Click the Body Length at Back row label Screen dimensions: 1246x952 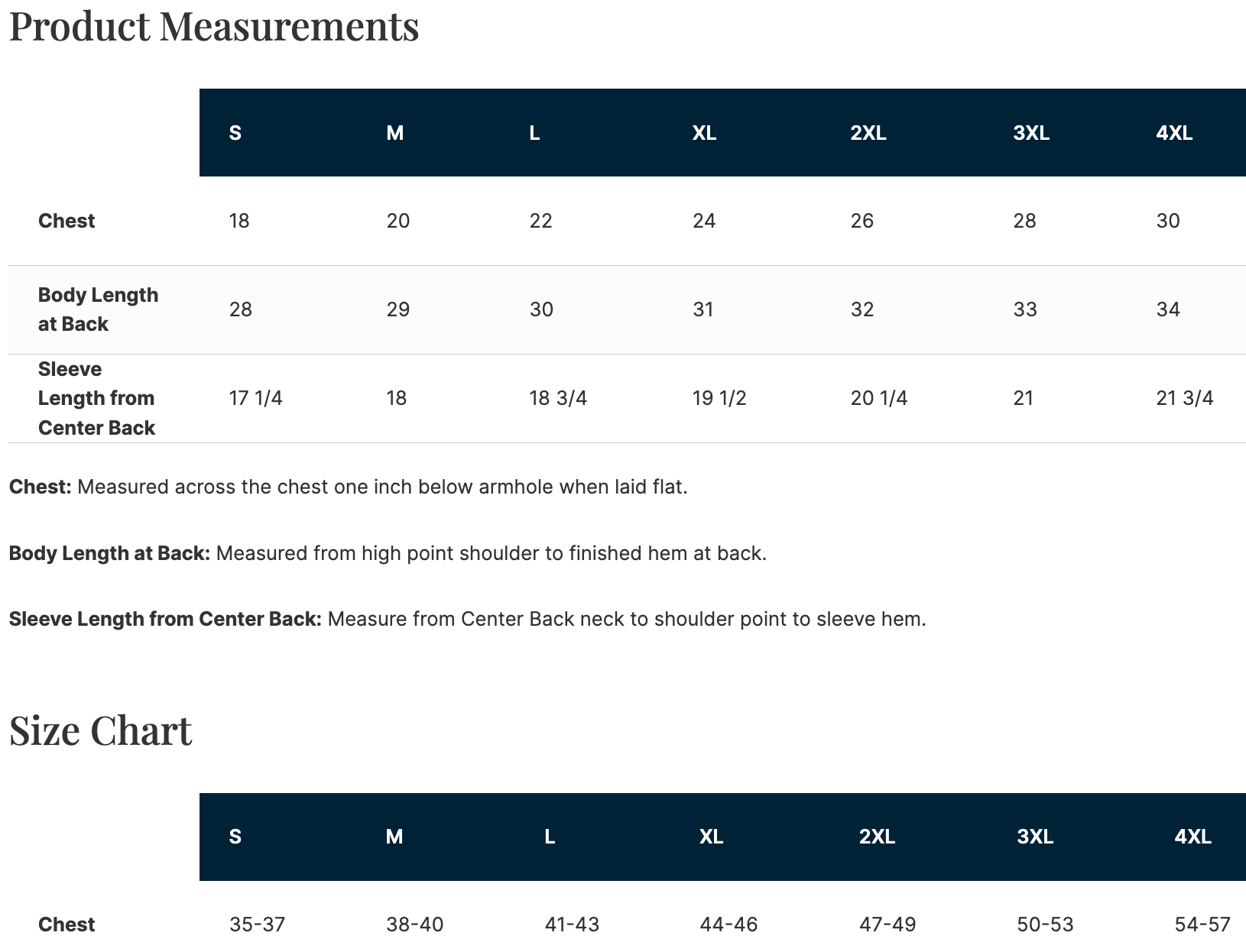[98, 309]
